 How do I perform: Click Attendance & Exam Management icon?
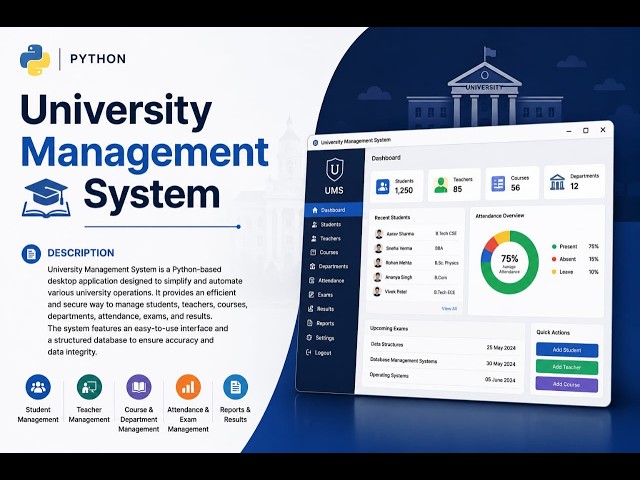coord(188,387)
